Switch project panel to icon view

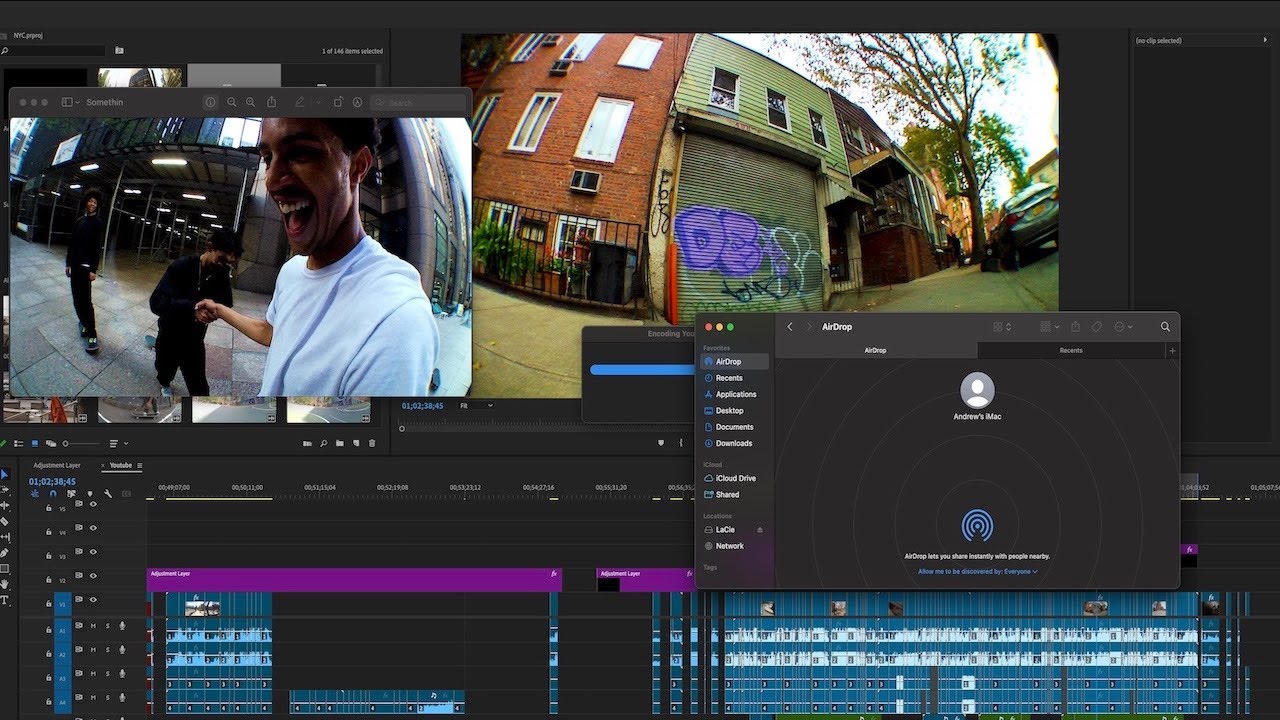[x=35, y=443]
